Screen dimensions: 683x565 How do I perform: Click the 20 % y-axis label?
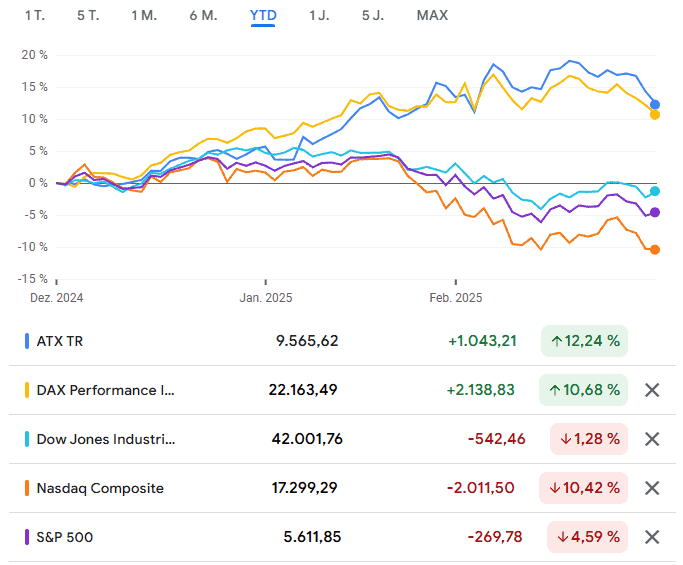34,55
